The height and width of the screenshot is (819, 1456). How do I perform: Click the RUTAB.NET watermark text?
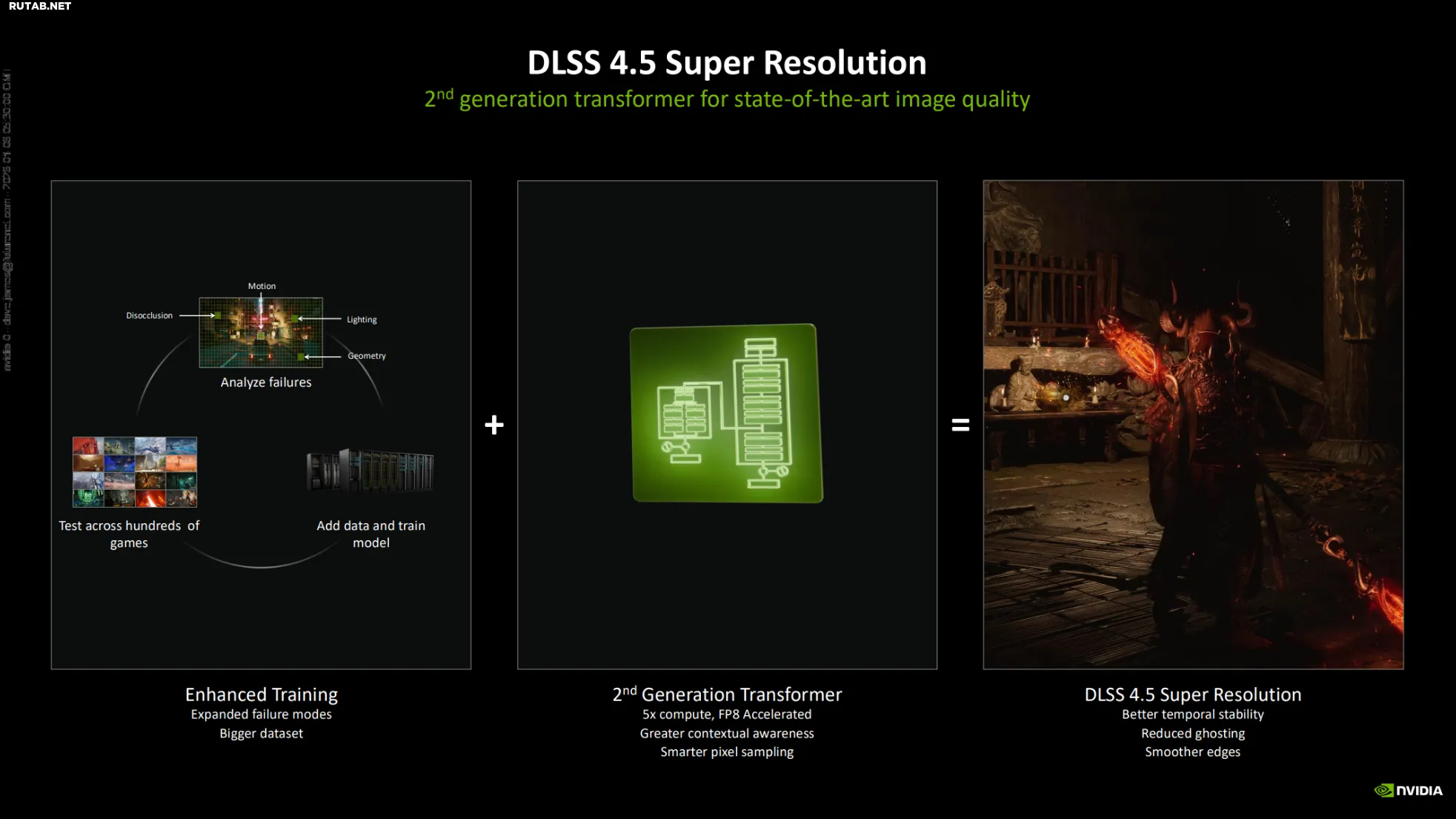click(x=40, y=6)
